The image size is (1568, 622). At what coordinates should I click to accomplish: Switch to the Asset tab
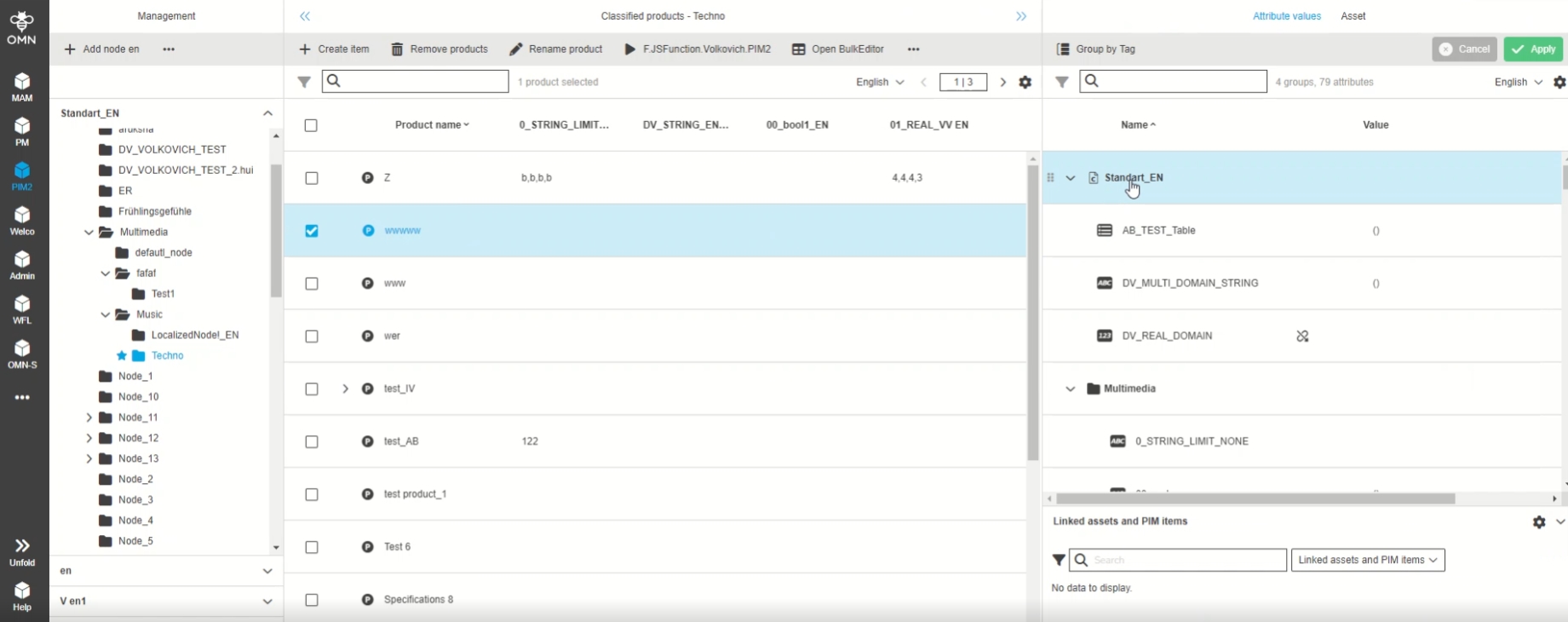(x=1353, y=16)
